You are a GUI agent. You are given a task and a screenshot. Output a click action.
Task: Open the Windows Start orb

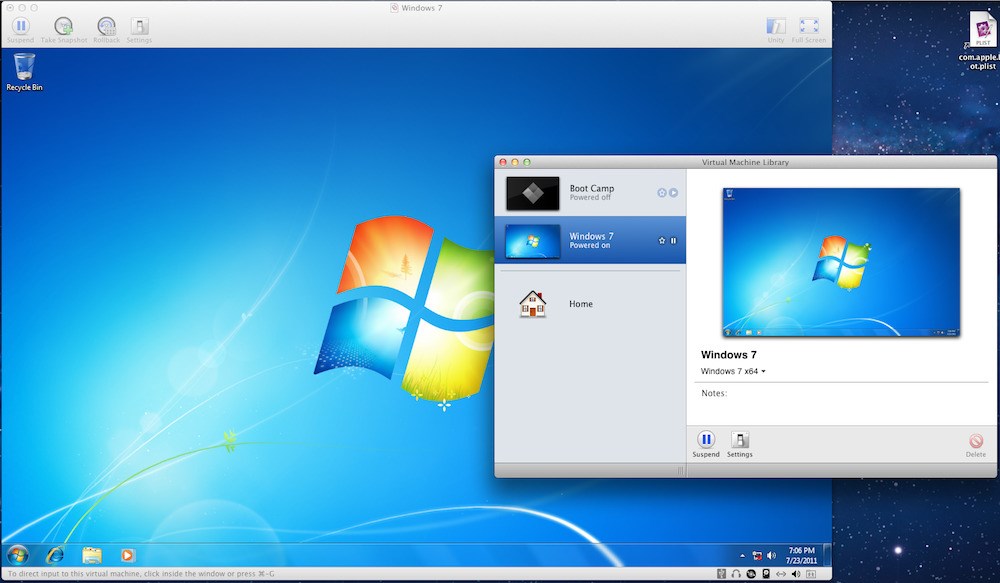coord(18,555)
